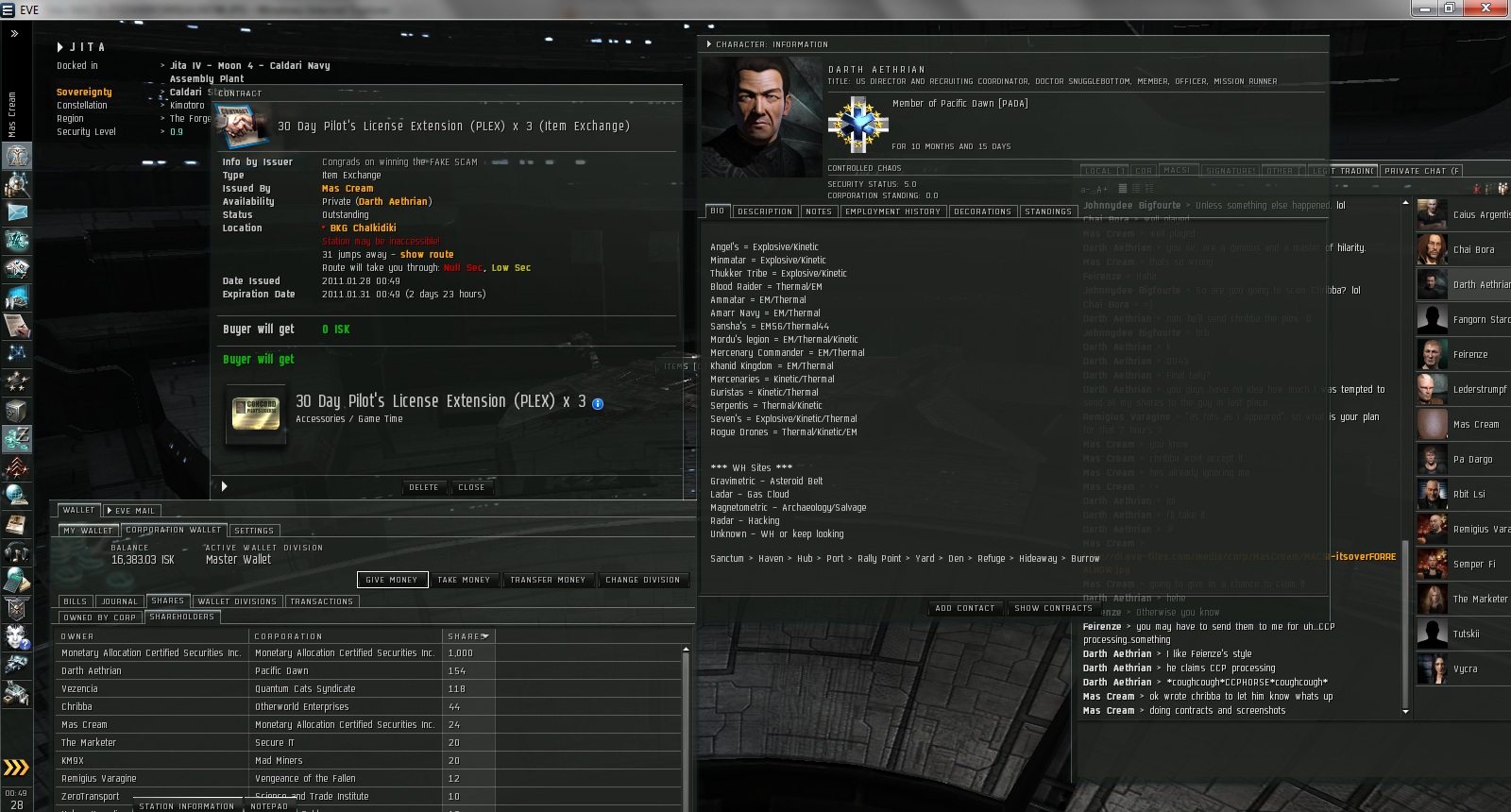Open the Contracts paper icon in sidebar
This screenshot has width=1511, height=812.
click(17, 326)
